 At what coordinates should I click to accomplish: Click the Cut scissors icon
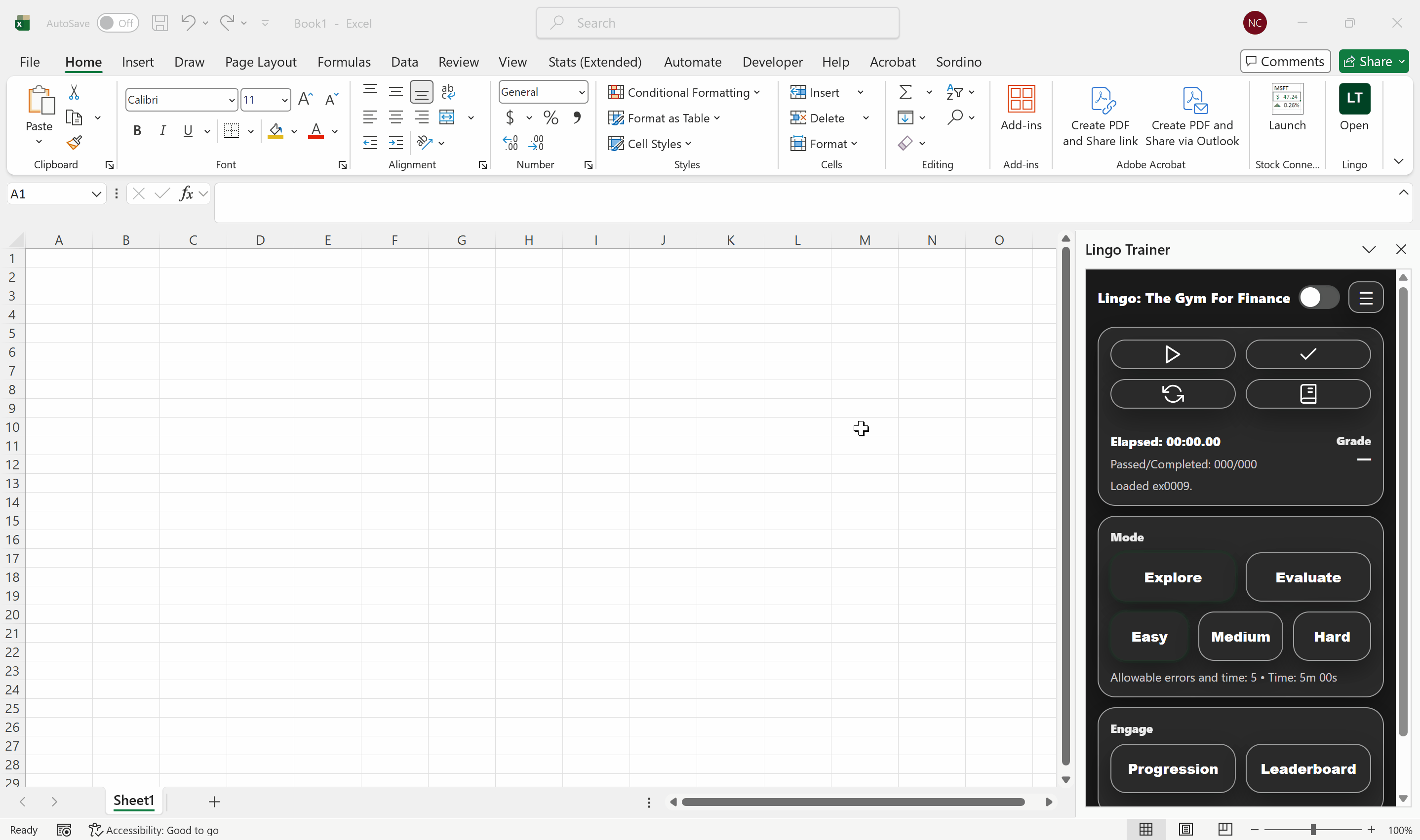pyautogui.click(x=74, y=92)
